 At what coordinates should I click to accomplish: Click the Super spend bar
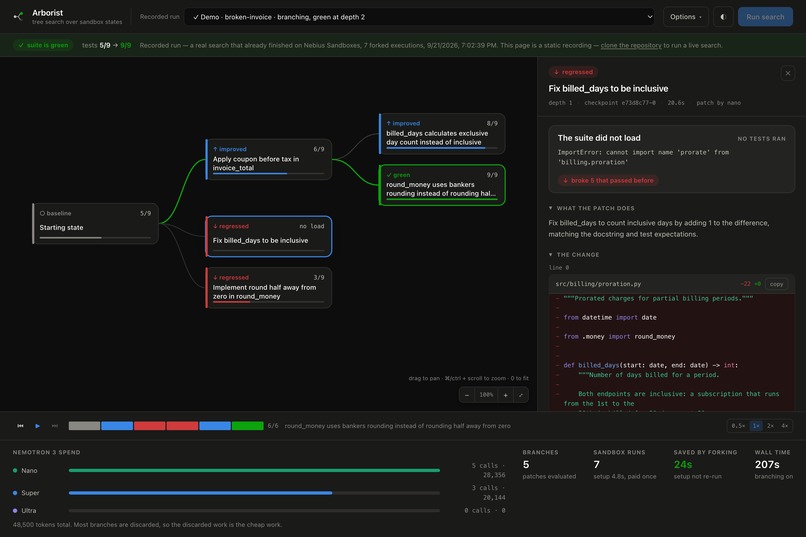coord(254,493)
